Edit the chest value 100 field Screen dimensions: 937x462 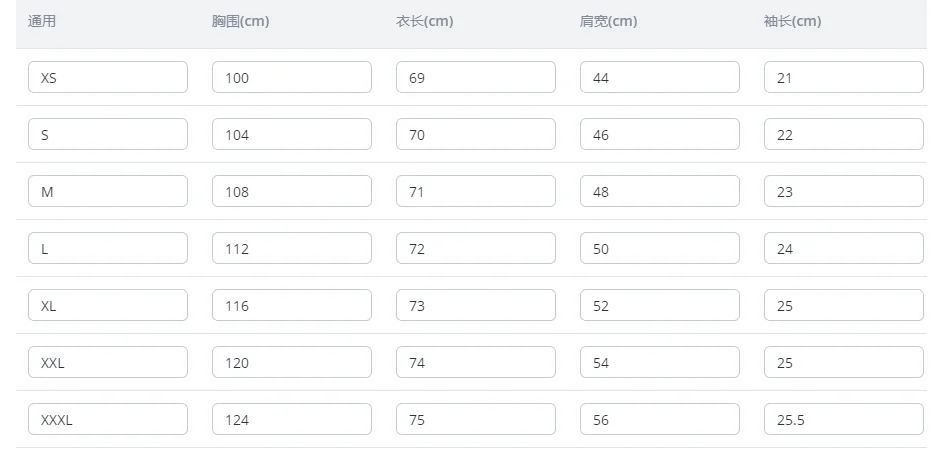[291, 78]
